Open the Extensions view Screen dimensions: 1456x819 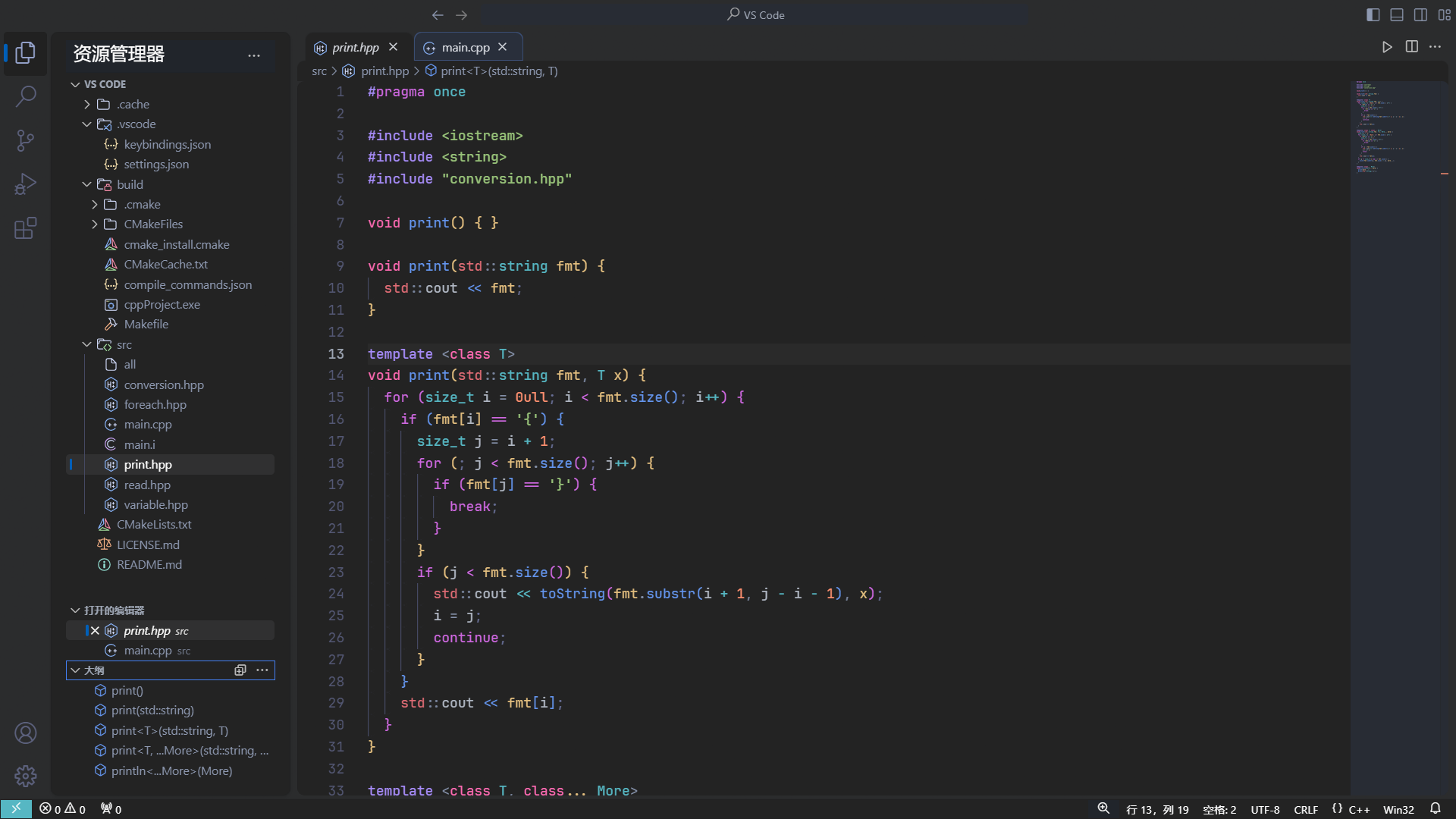(x=25, y=228)
